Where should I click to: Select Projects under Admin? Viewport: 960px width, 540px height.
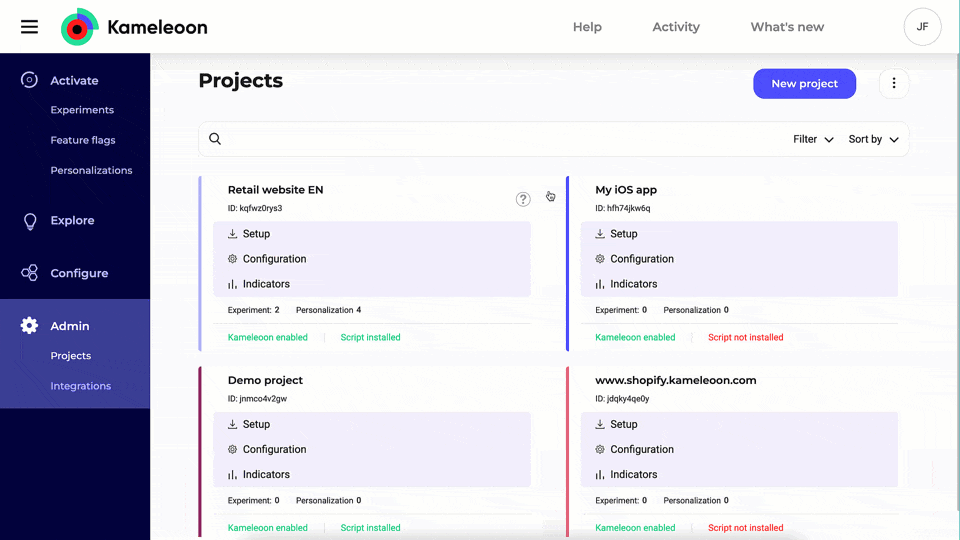[70, 356]
